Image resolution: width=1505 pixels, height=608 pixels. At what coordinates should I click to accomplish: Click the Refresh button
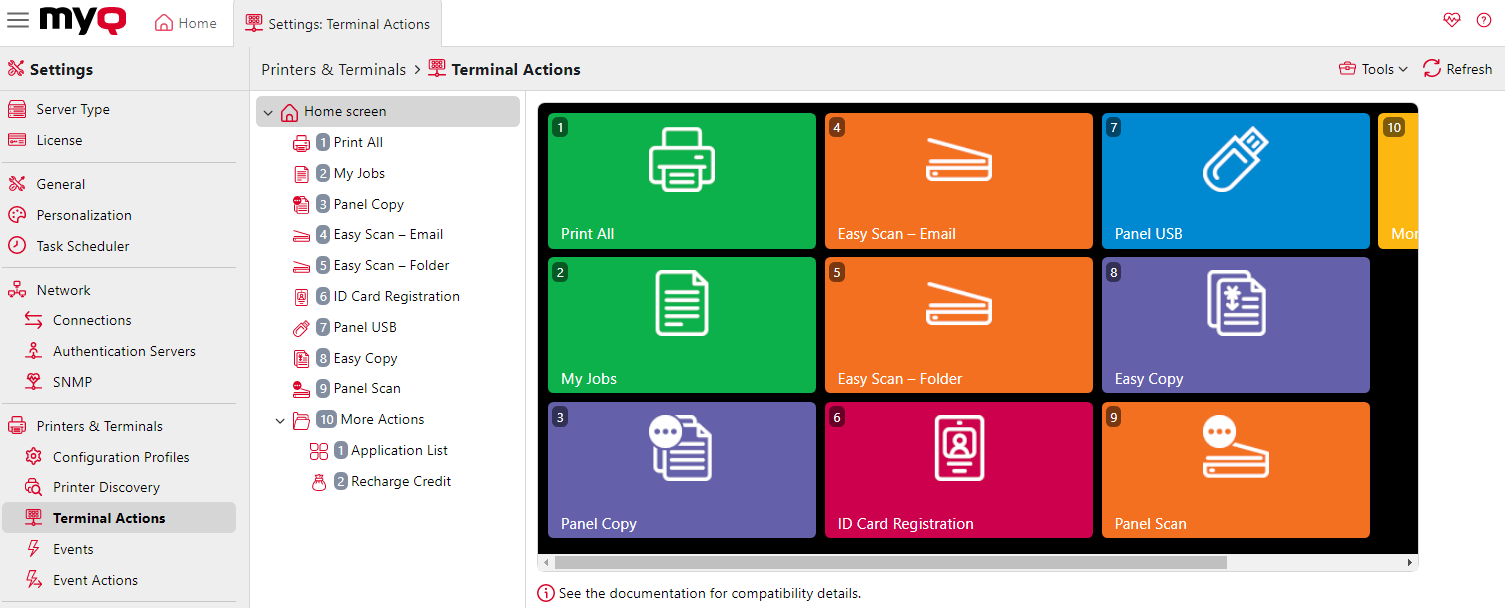click(x=1457, y=68)
